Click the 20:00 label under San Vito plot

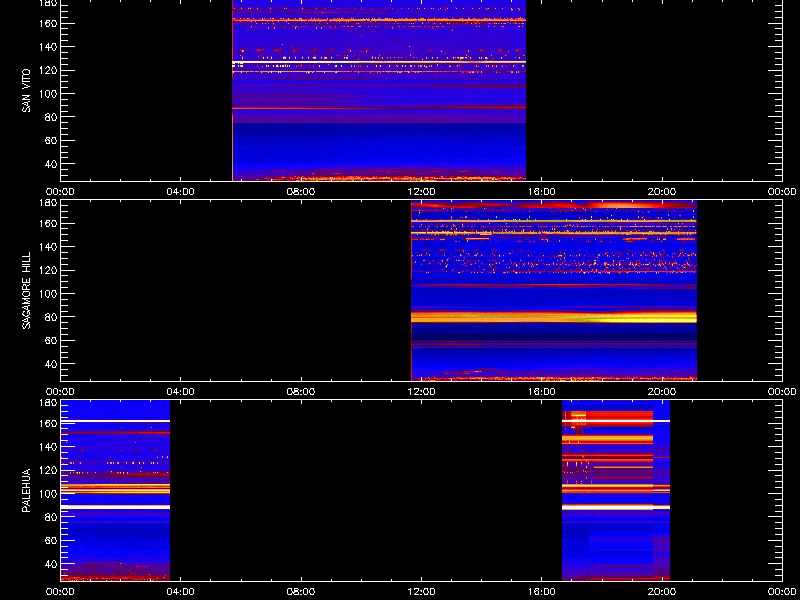(x=662, y=192)
